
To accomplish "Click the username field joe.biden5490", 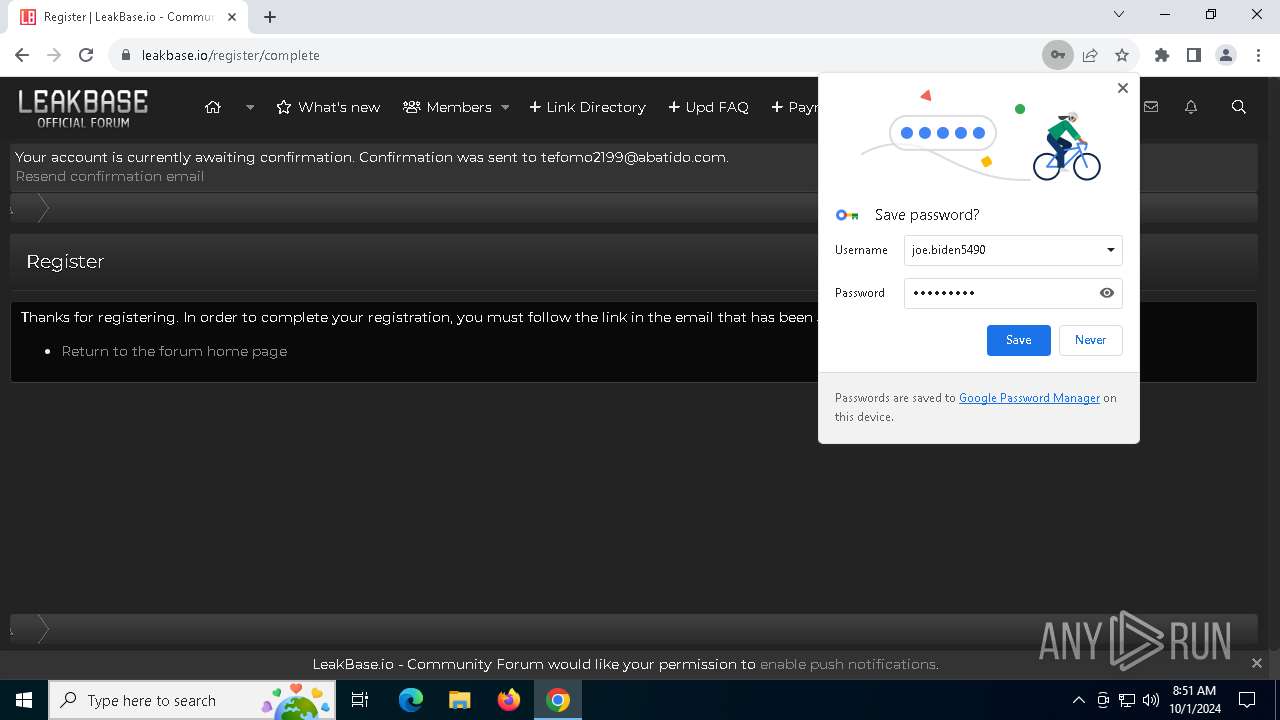I will click(x=1013, y=250).
